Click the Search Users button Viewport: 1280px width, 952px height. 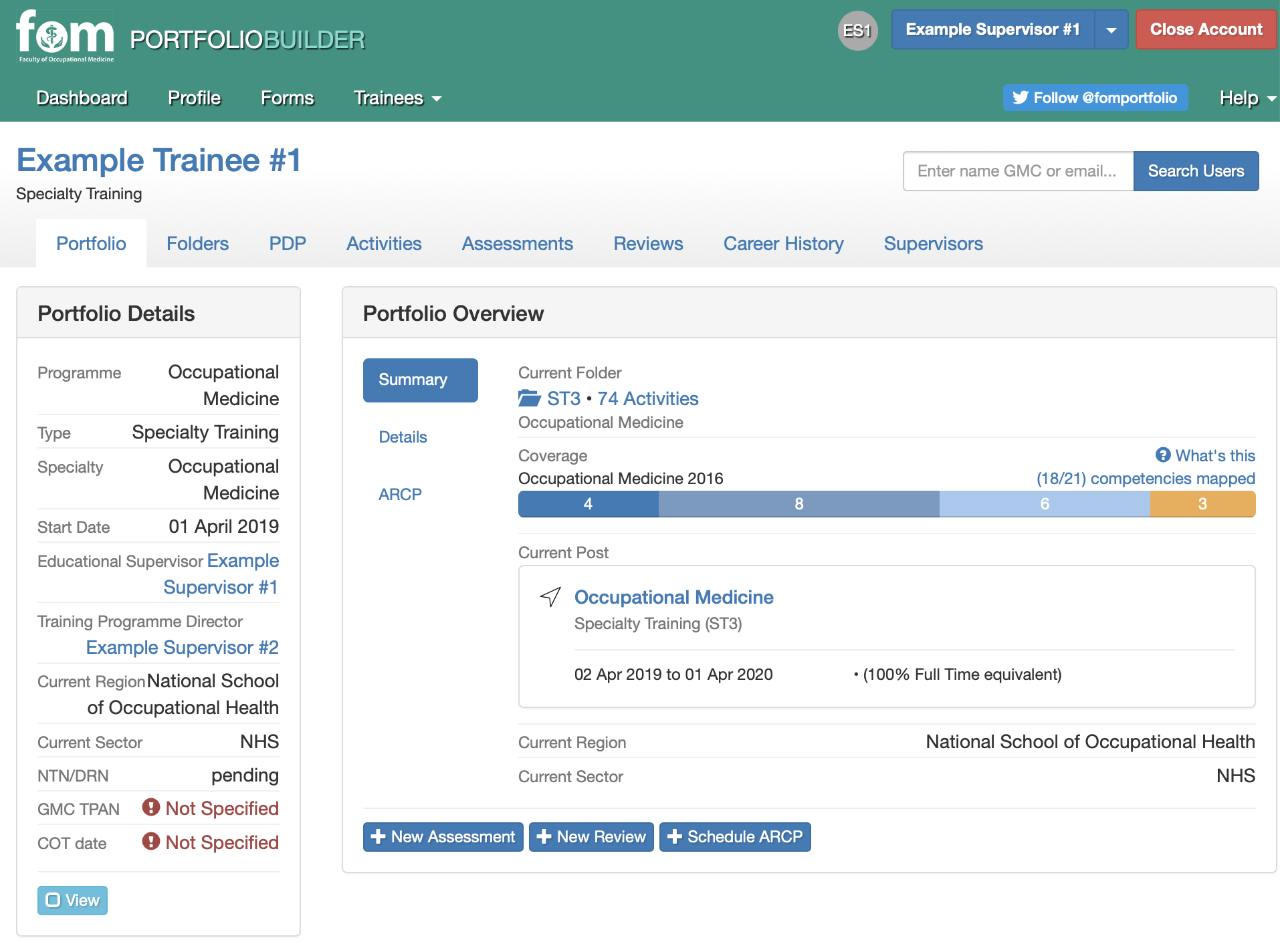tap(1196, 171)
